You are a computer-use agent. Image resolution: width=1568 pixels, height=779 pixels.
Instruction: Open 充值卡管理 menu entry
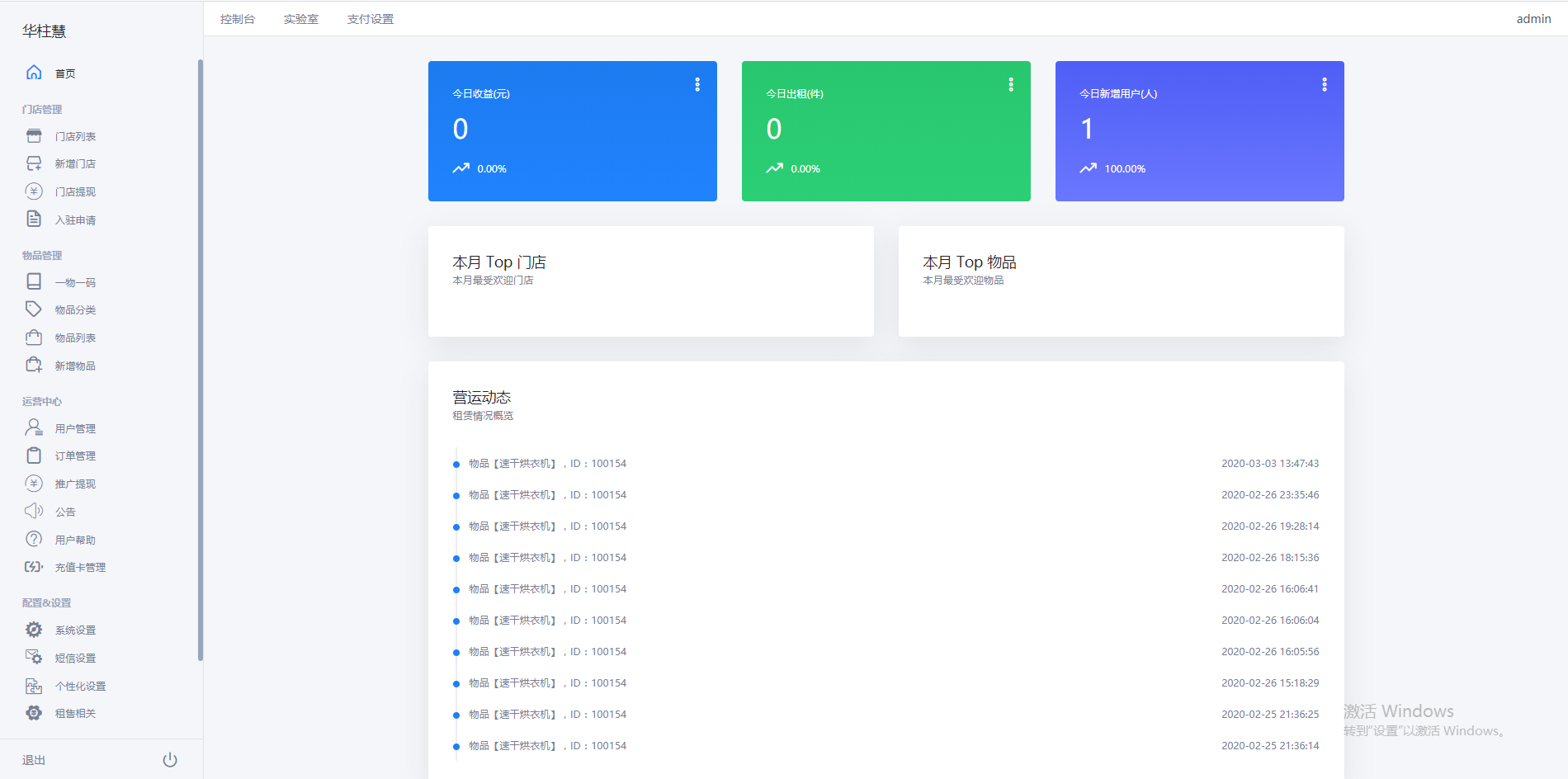(80, 568)
